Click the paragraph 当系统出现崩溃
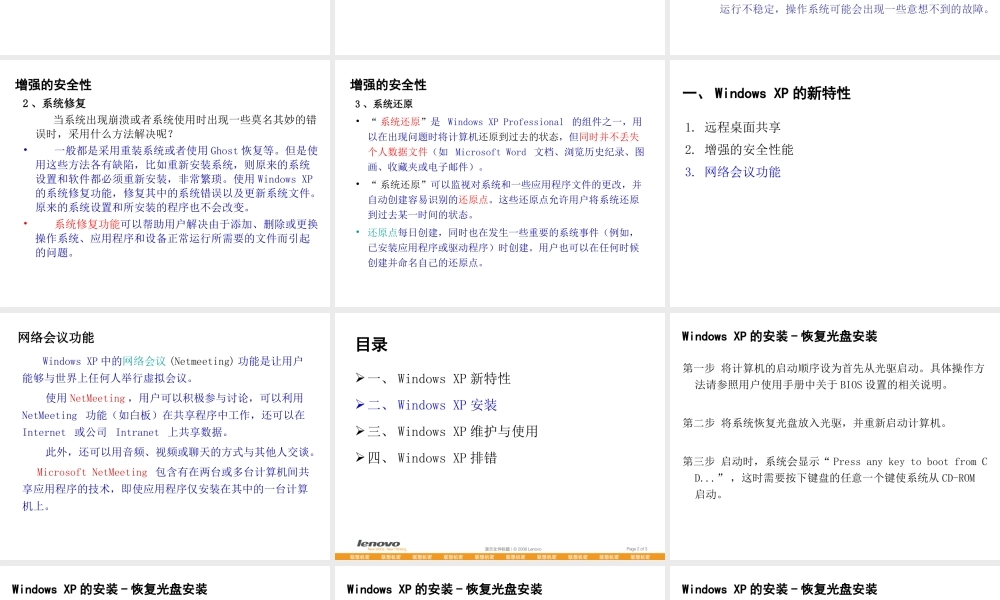The height and width of the screenshot is (600, 1000). (176, 126)
